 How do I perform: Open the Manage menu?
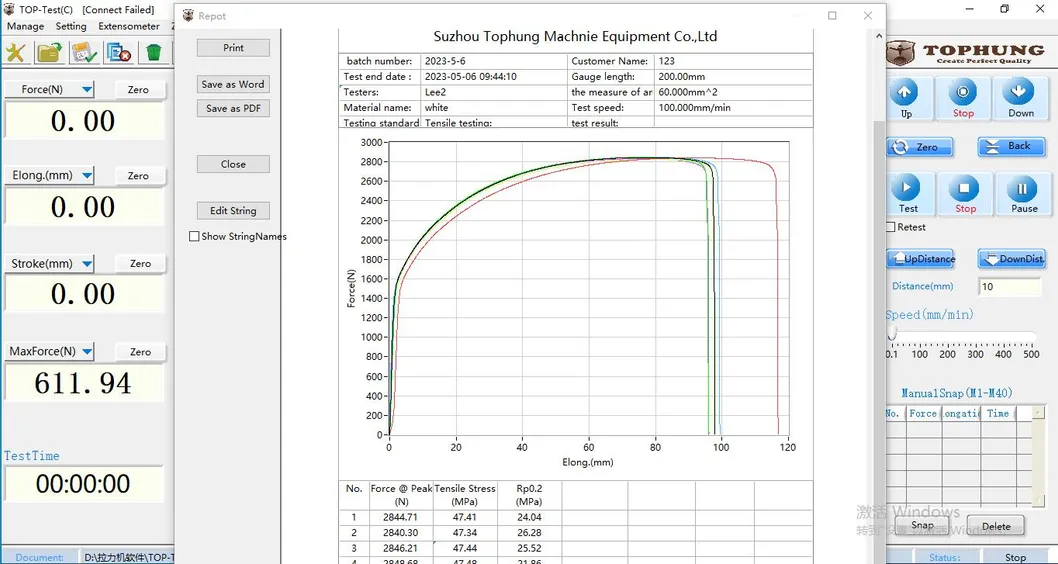click(x=26, y=26)
